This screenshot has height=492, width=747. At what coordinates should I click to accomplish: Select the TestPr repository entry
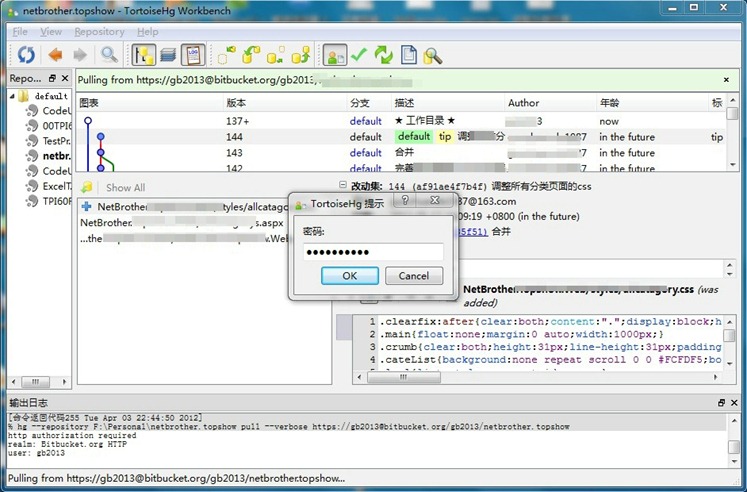pyautogui.click(x=48, y=141)
